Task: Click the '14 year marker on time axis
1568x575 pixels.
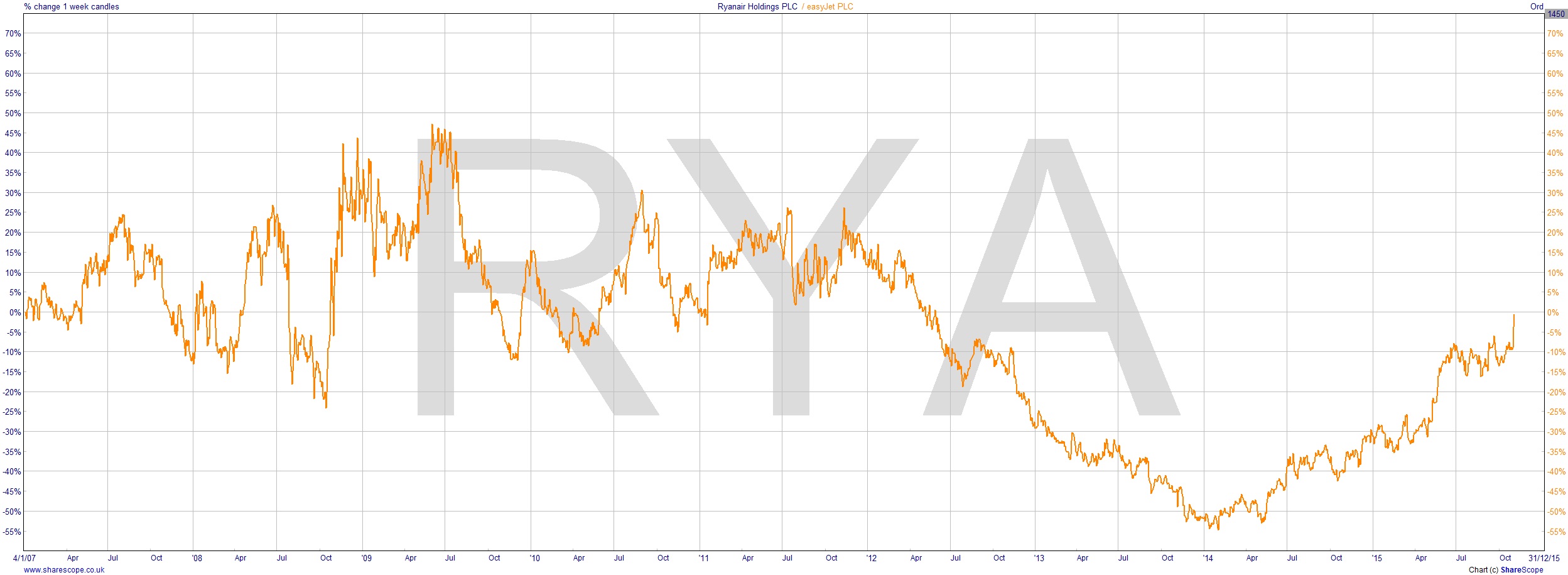Action: [1208, 558]
